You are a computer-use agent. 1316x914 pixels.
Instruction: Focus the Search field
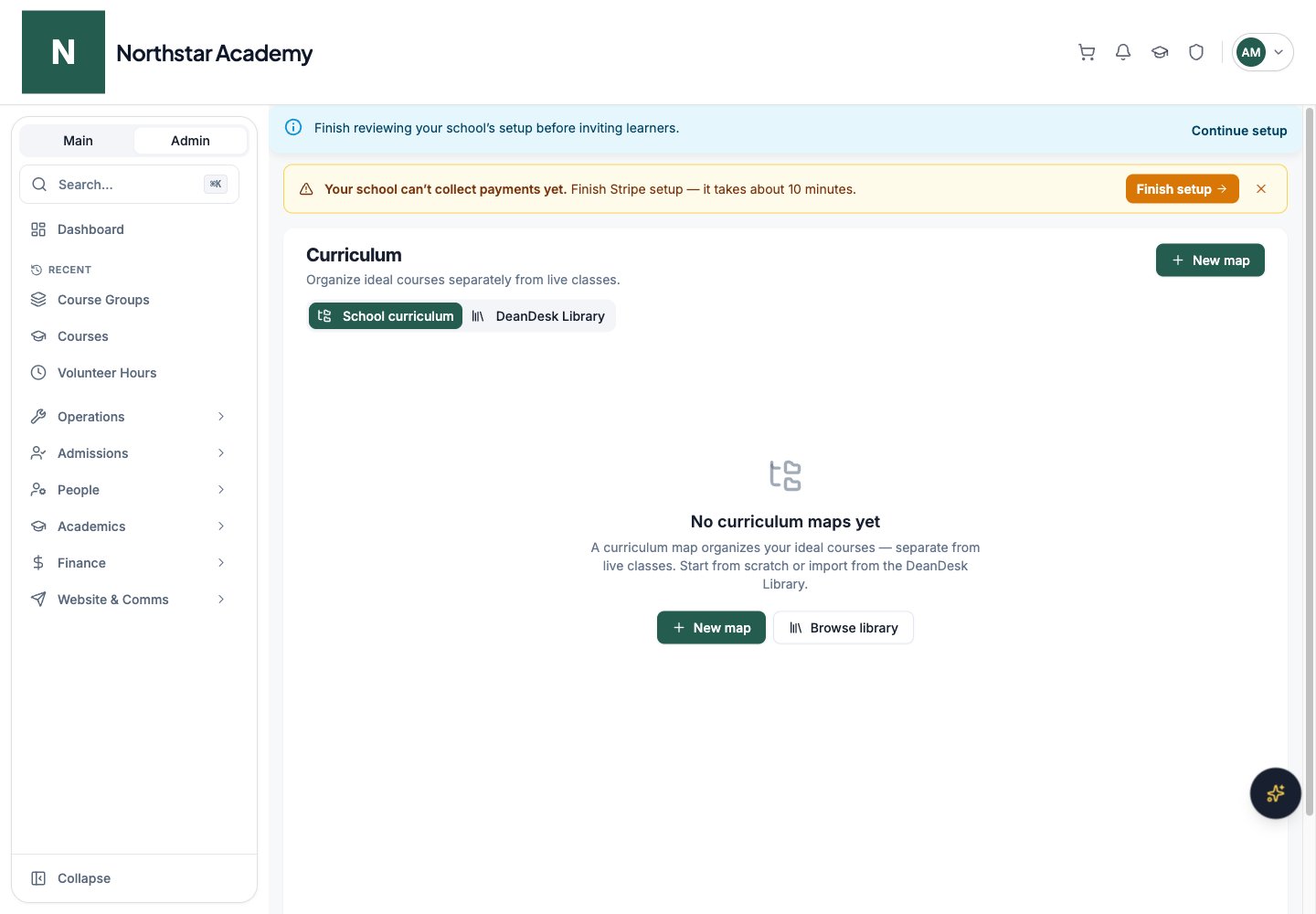129,185
